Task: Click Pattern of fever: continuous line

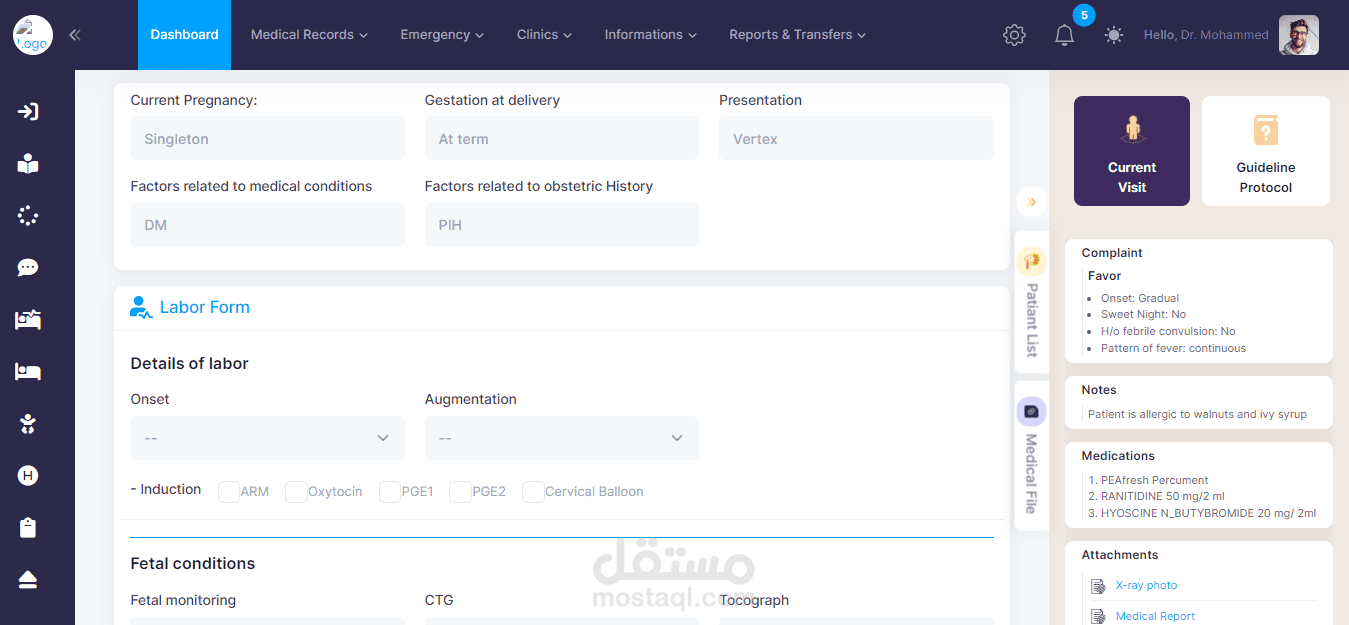Action: tap(1173, 349)
